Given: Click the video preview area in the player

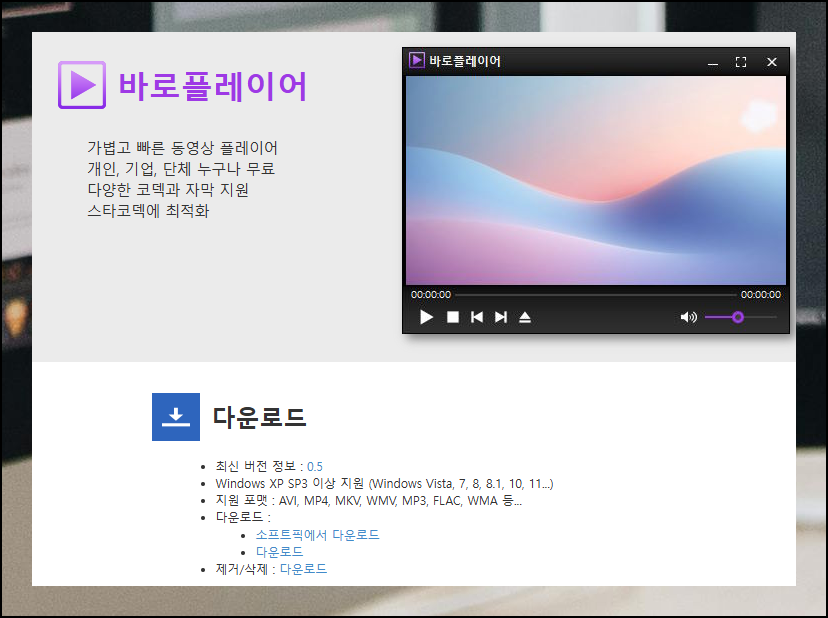Looking at the screenshot, I should [596, 180].
